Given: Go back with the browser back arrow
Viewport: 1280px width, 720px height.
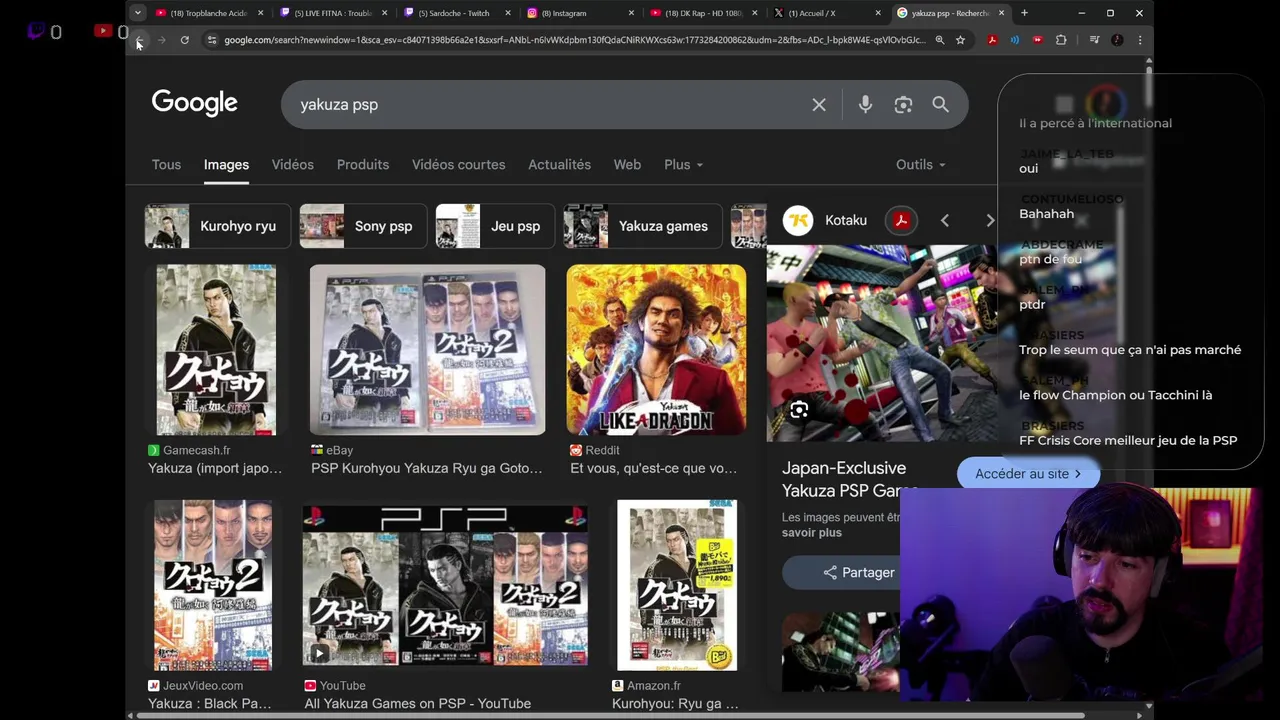Looking at the screenshot, I should (139, 40).
